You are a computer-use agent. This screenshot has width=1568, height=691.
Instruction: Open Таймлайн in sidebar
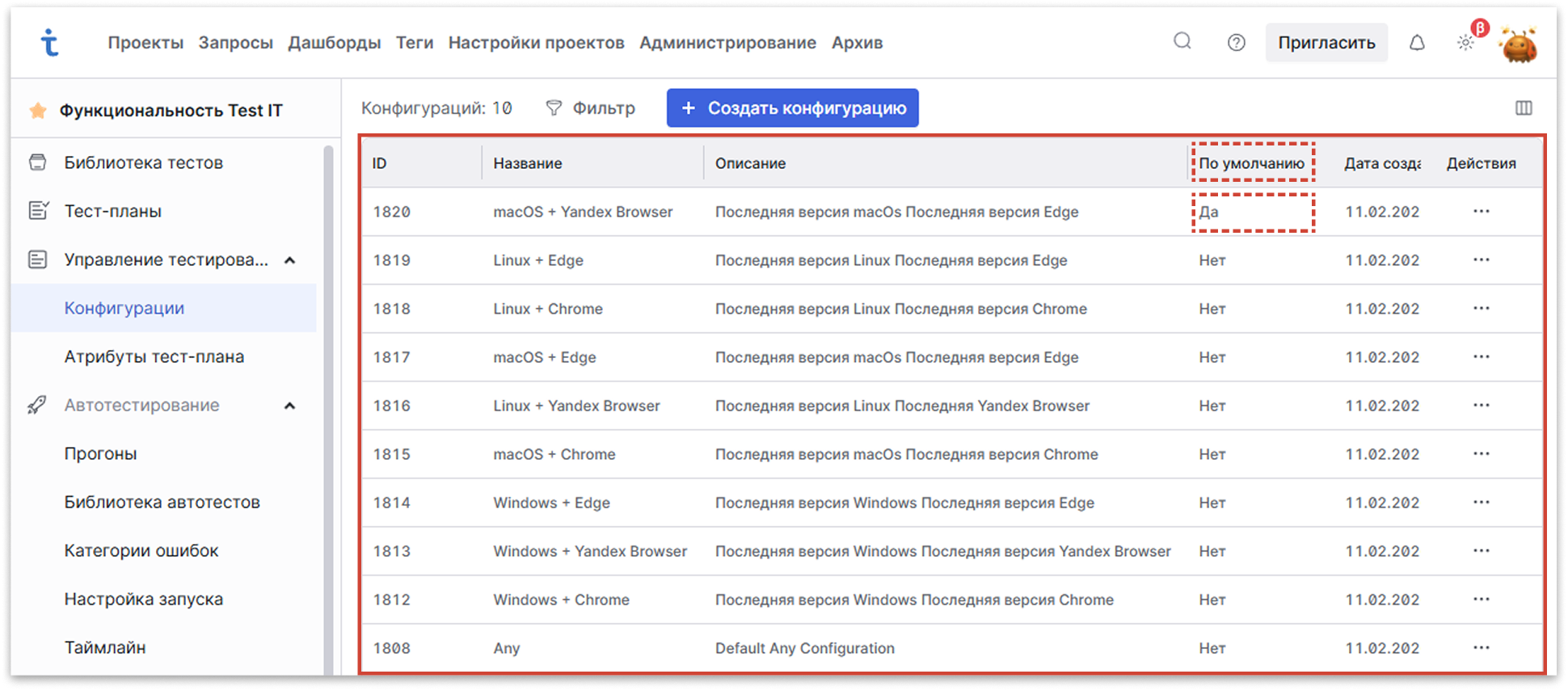coord(105,647)
